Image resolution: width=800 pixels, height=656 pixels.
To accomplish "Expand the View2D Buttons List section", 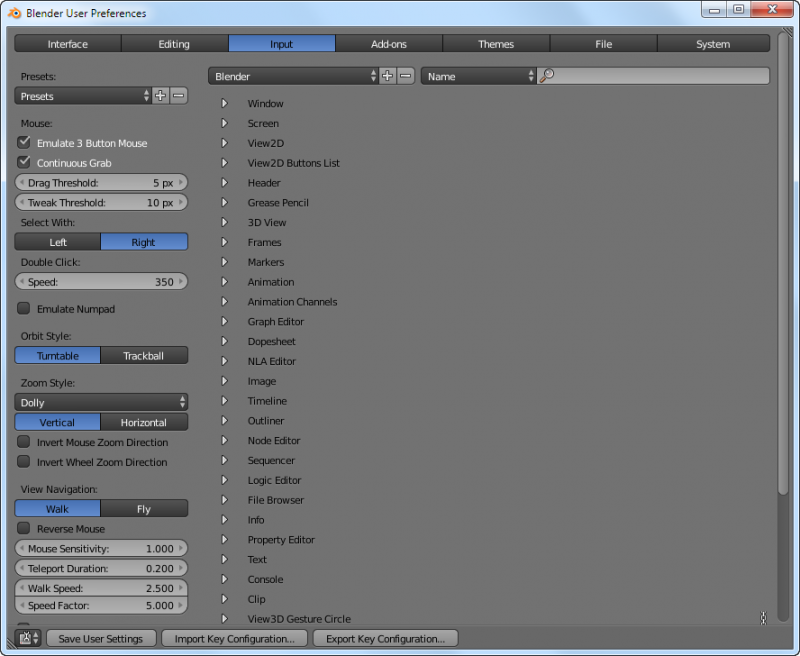I will tap(224, 163).
